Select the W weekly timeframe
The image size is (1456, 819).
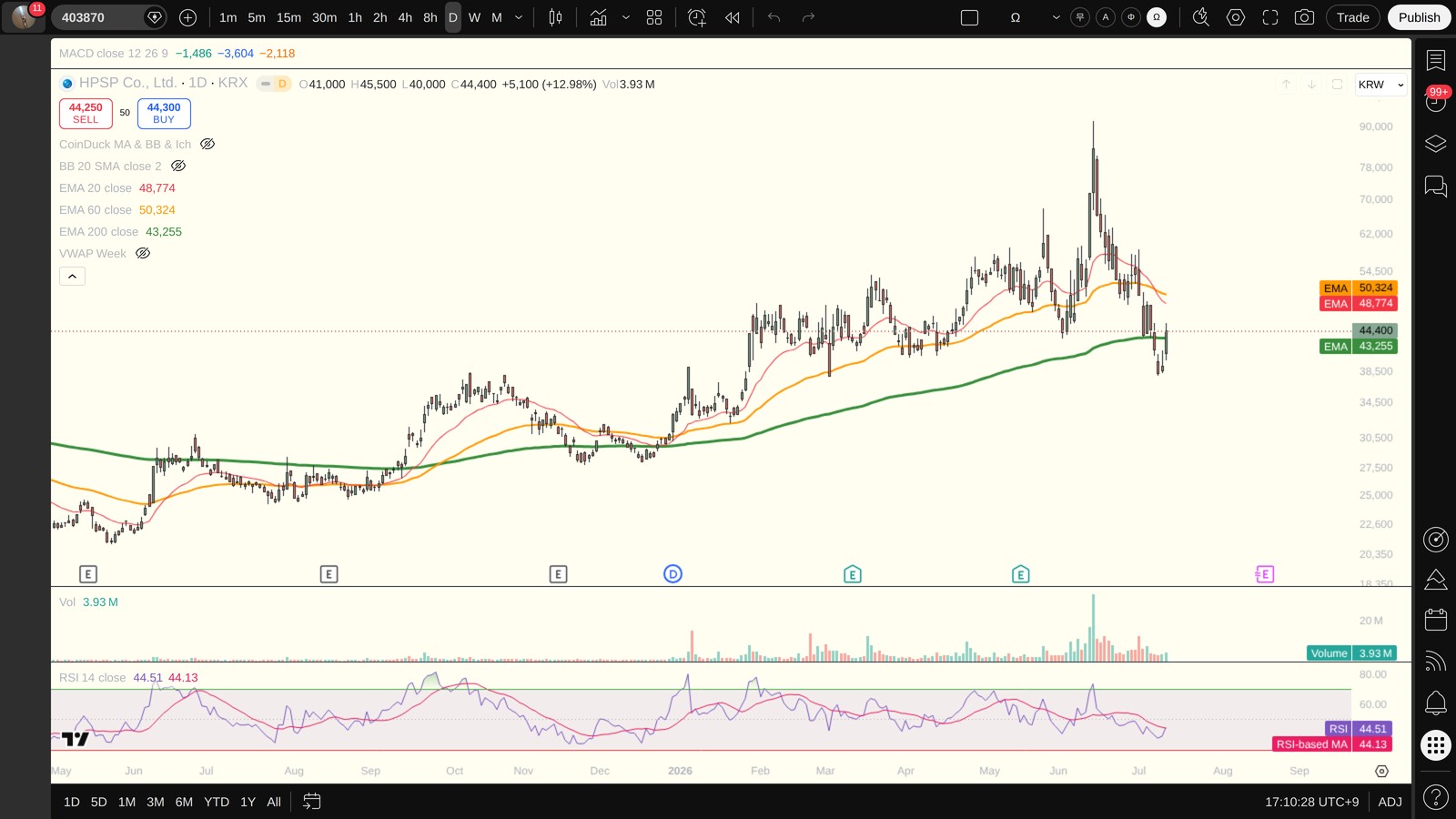click(x=474, y=17)
